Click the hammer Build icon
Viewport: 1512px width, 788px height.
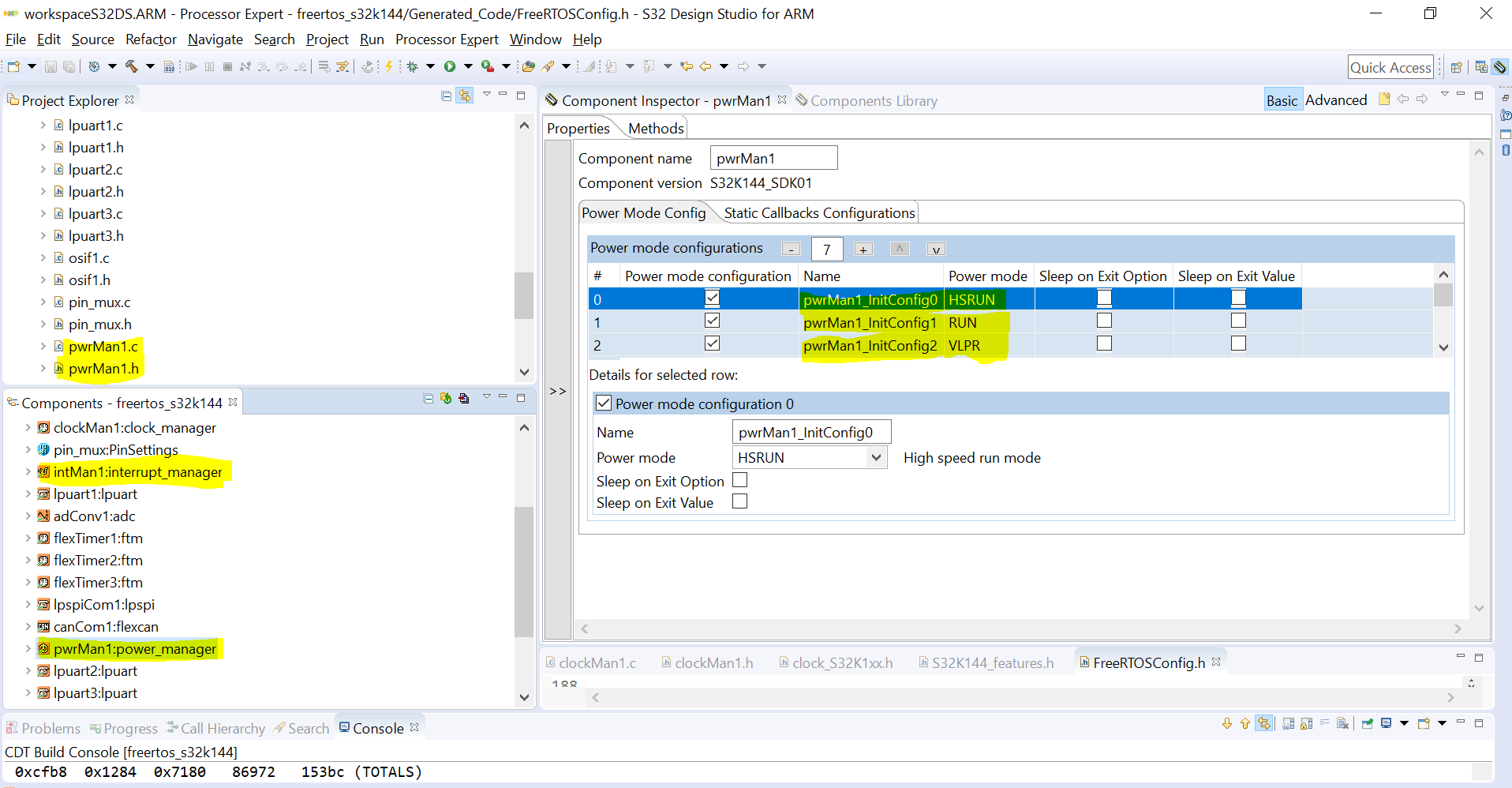[x=131, y=66]
